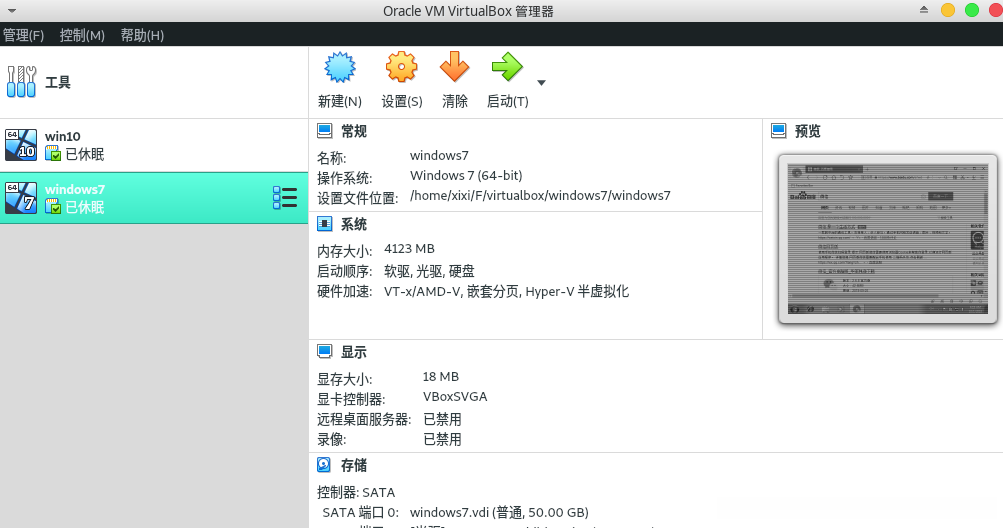Image resolution: width=1003 pixels, height=528 pixels.
Task: Select the windows7 virtual machine entry
Action: click(154, 198)
